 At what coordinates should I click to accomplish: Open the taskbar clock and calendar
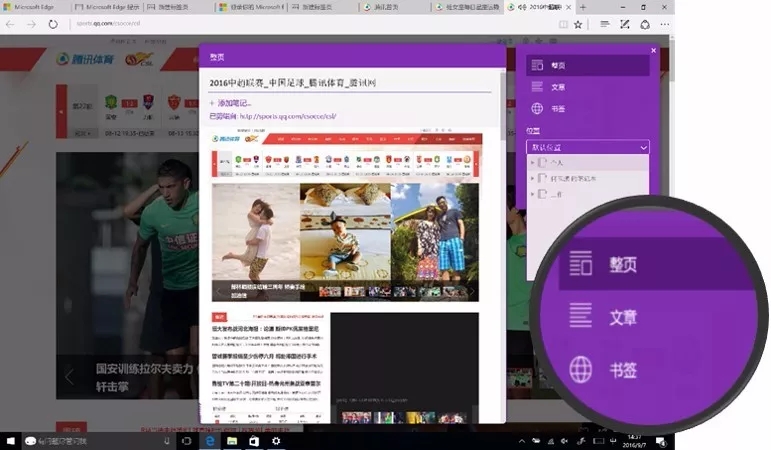[x=634, y=441]
